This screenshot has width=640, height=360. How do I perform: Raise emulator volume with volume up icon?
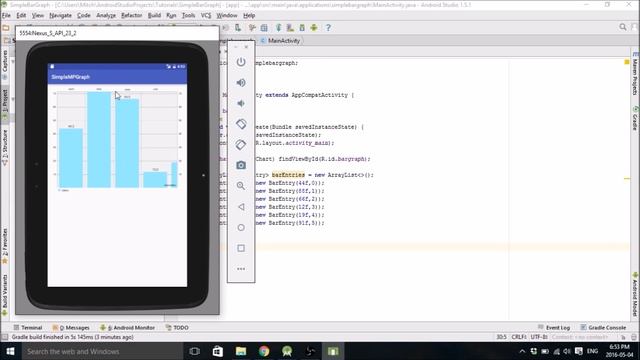pos(241,83)
